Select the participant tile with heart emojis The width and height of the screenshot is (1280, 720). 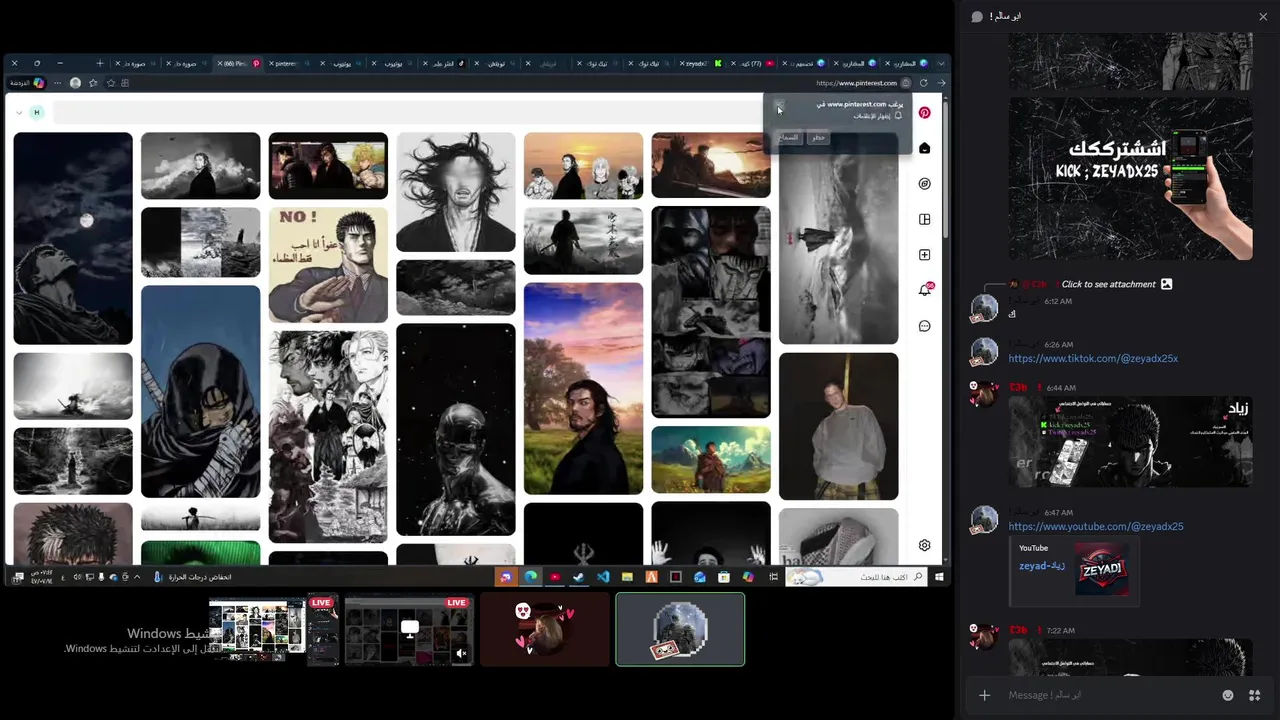pyautogui.click(x=545, y=630)
